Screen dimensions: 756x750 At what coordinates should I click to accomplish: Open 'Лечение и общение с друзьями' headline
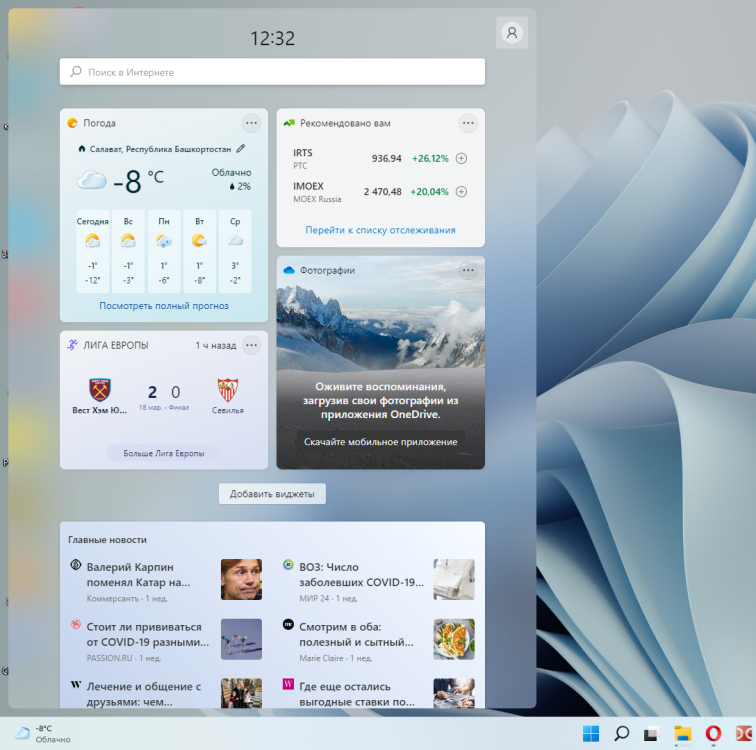(144, 694)
